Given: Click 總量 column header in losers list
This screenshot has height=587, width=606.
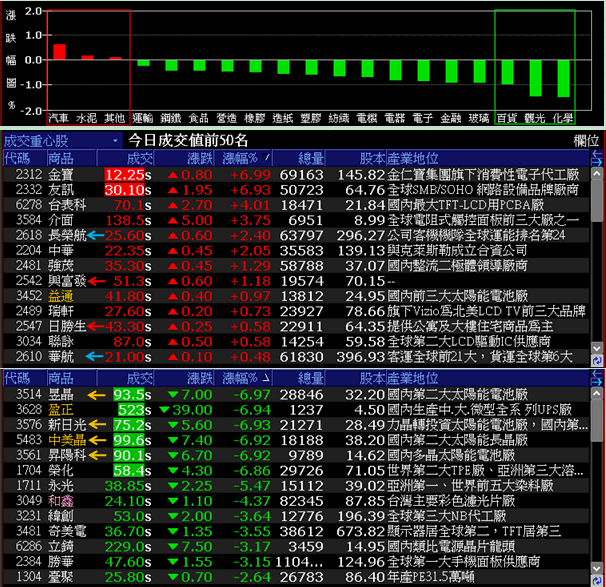Looking at the screenshot, I should (299, 378).
